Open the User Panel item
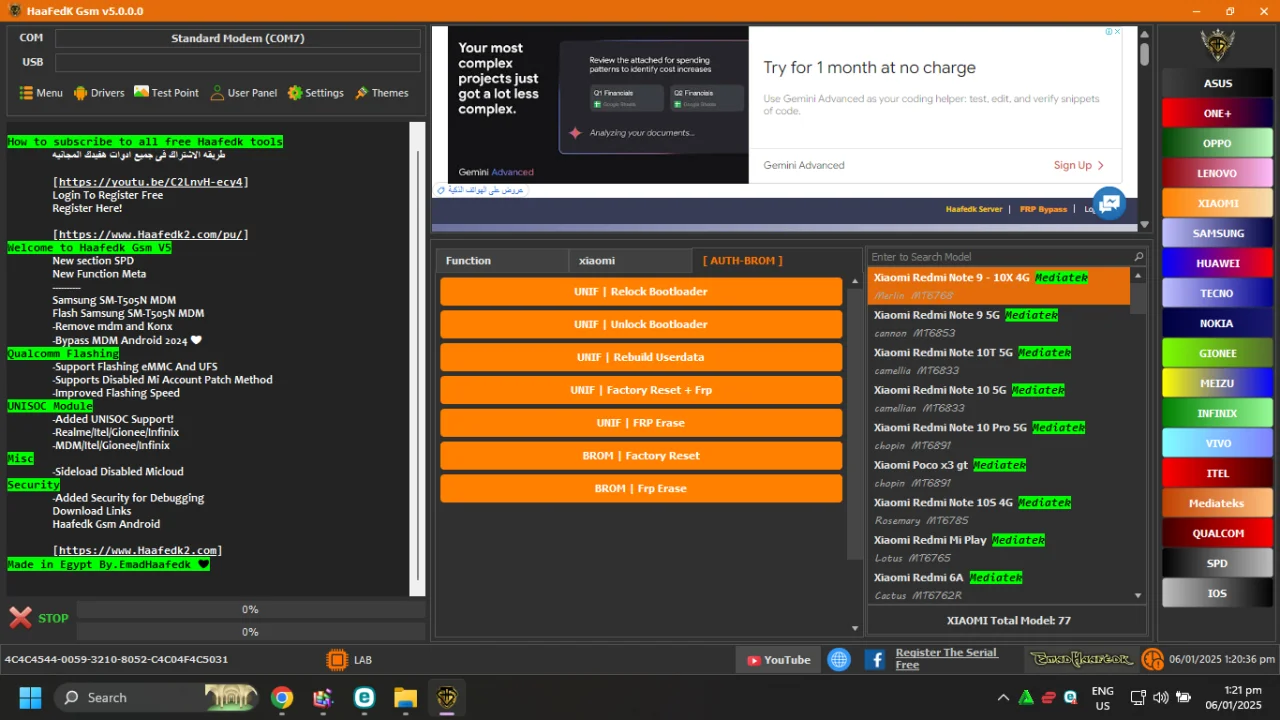The image size is (1280, 720). coord(244,93)
